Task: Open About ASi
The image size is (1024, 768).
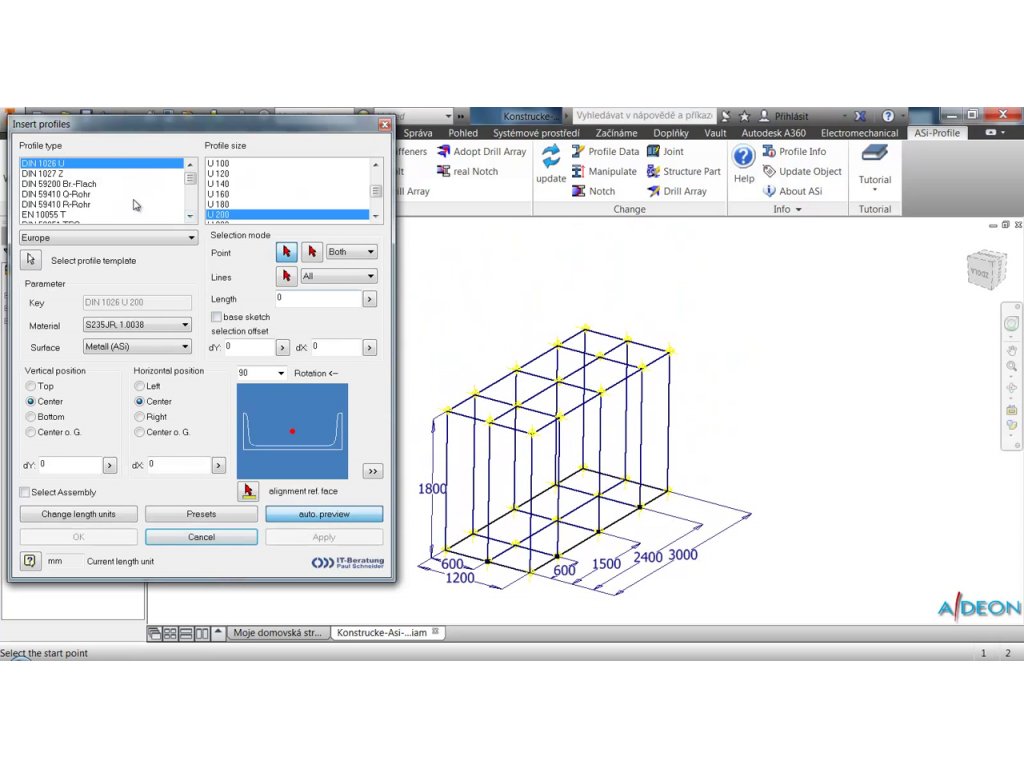Action: 792,191
